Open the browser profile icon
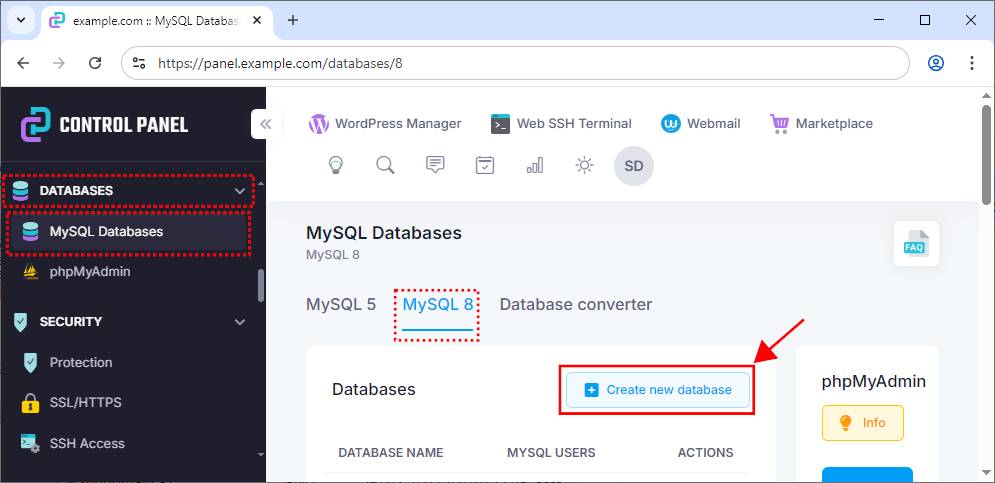 [x=936, y=63]
